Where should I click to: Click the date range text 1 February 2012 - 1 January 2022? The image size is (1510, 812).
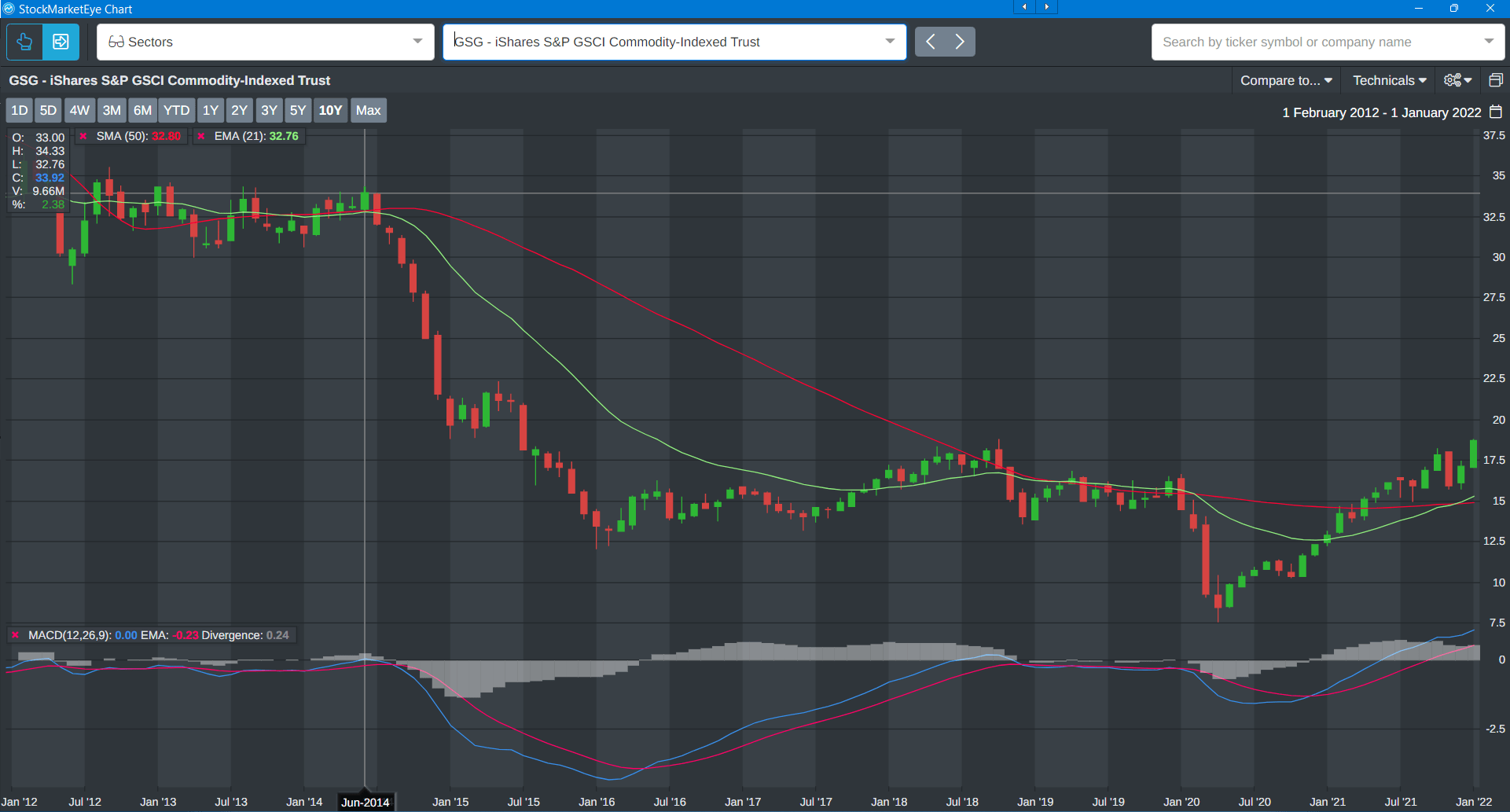(1381, 112)
